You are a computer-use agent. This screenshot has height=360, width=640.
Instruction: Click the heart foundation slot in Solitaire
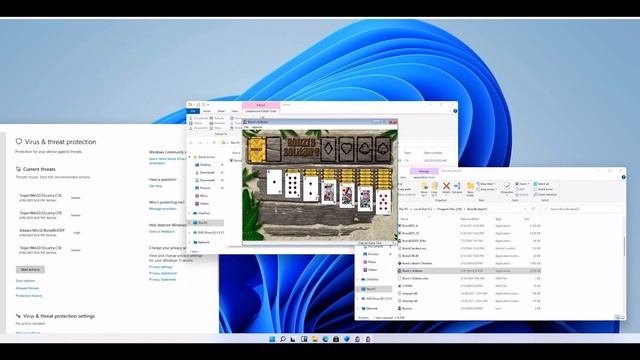[346, 149]
